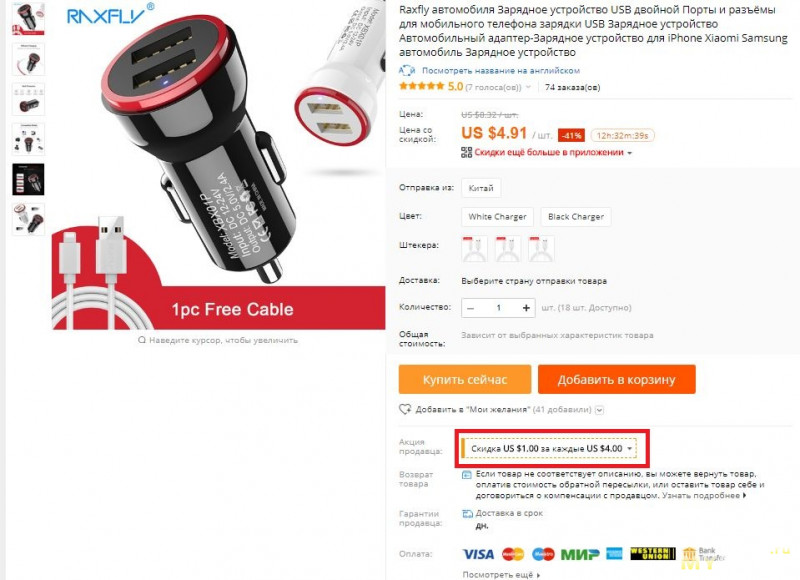The height and width of the screenshot is (580, 800).
Task: Expand the seller discount US $1.00 dropdown
Action: pos(549,448)
